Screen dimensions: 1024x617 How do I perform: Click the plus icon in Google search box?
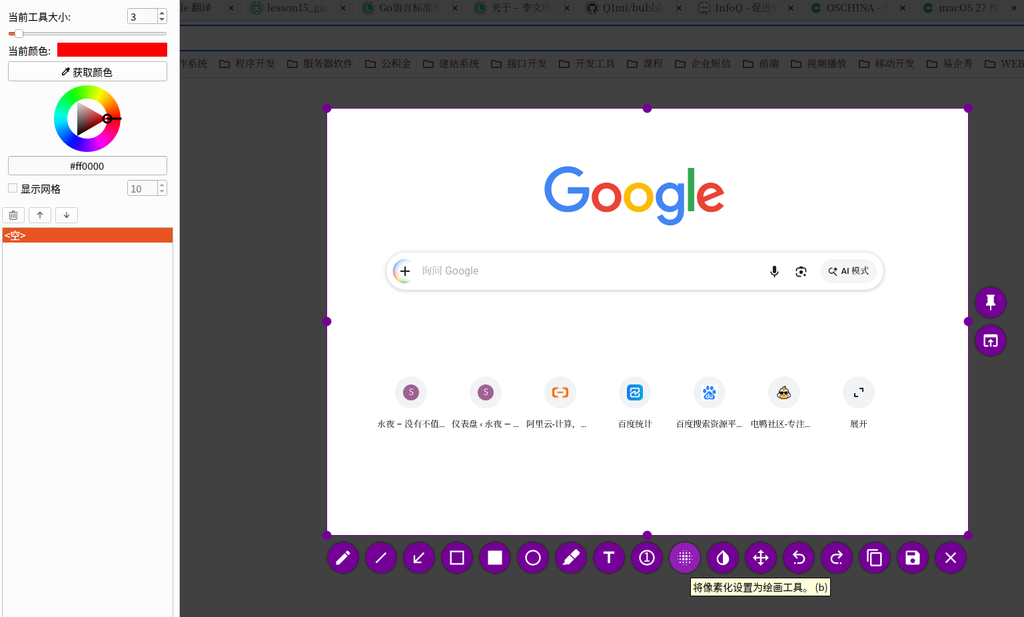pos(404,271)
